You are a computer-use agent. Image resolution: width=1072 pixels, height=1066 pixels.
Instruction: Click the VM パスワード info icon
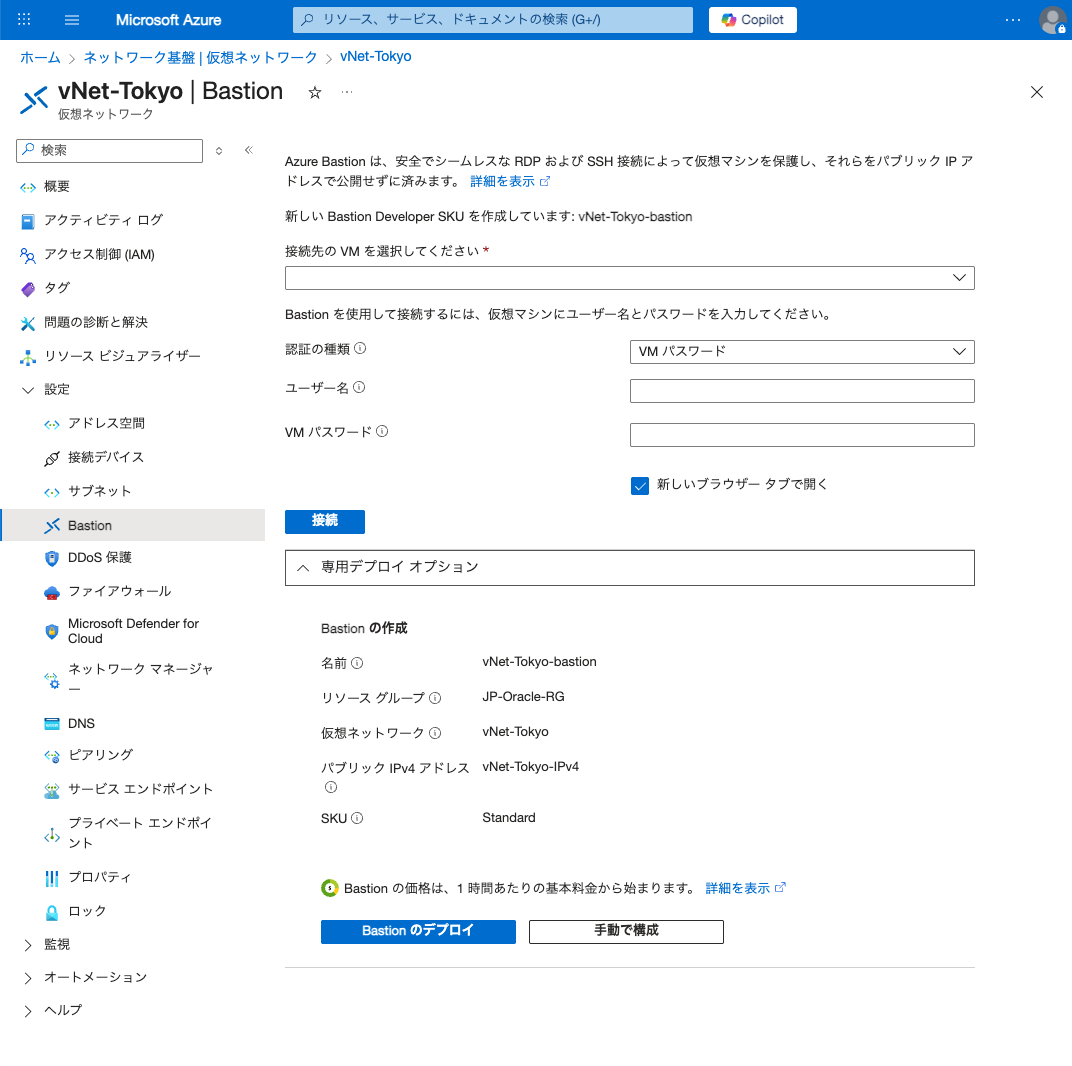382,431
